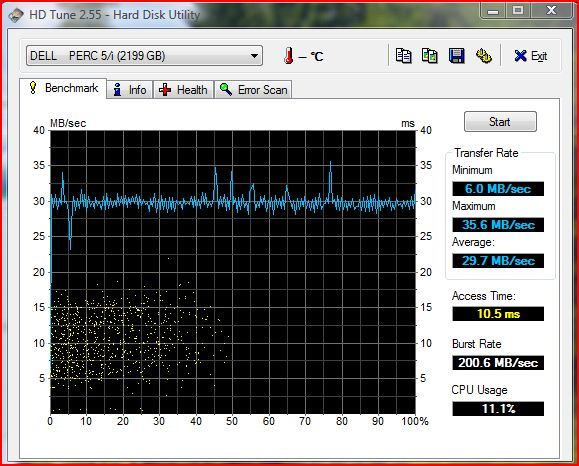
Task: Open the DELL PERC 5/i drive dropdown
Action: click(144, 56)
